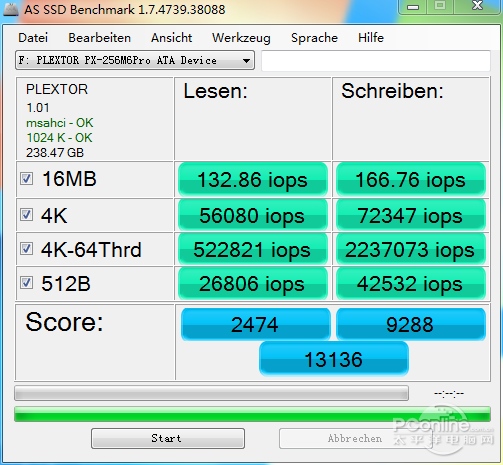Click the Abbrechen button

pyautogui.click(x=354, y=438)
